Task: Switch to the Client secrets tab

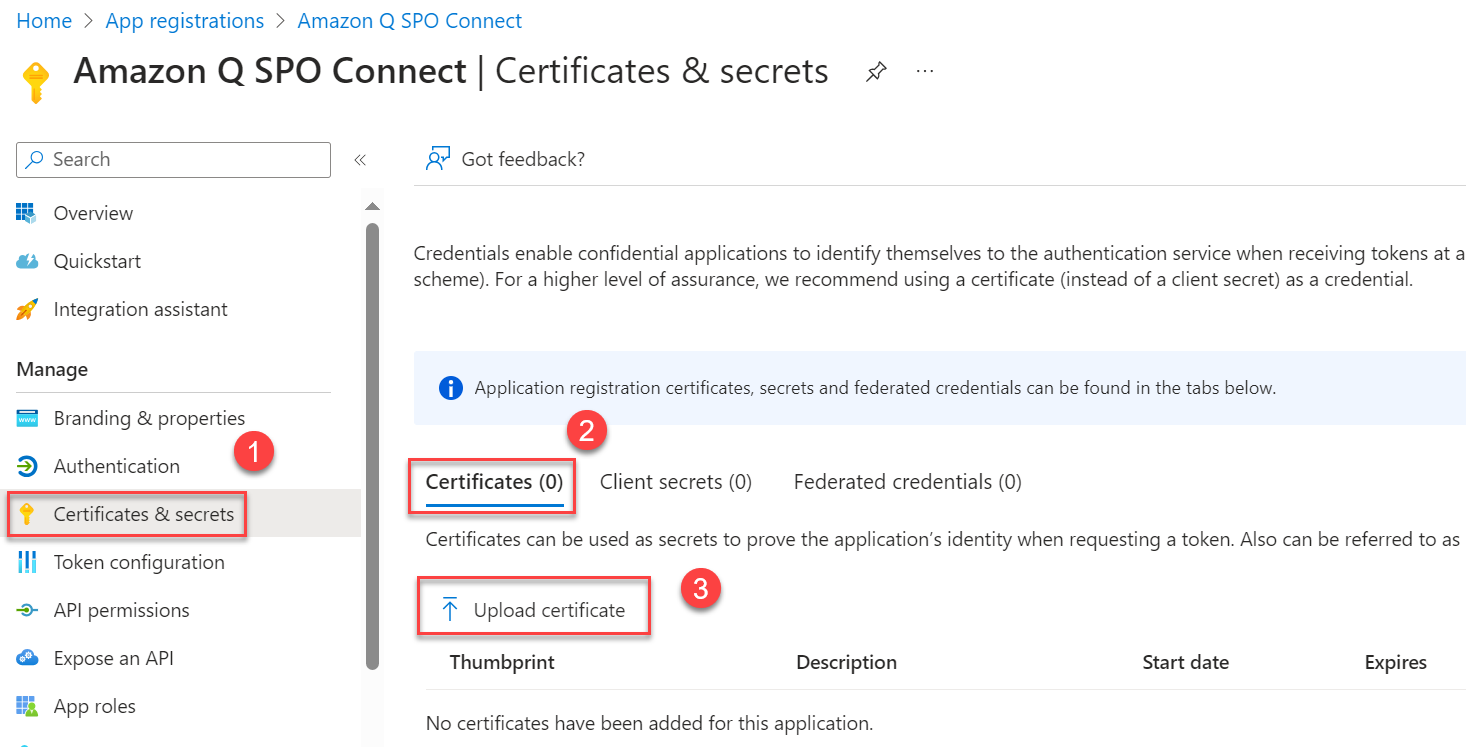Action: pos(675,481)
